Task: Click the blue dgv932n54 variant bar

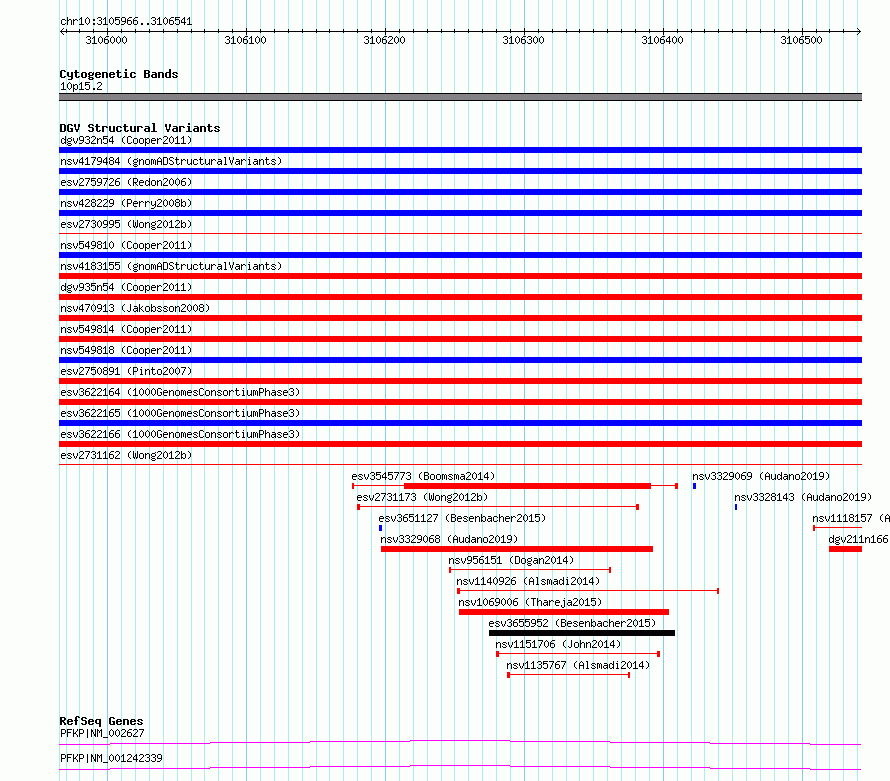Action: pyautogui.click(x=460, y=150)
